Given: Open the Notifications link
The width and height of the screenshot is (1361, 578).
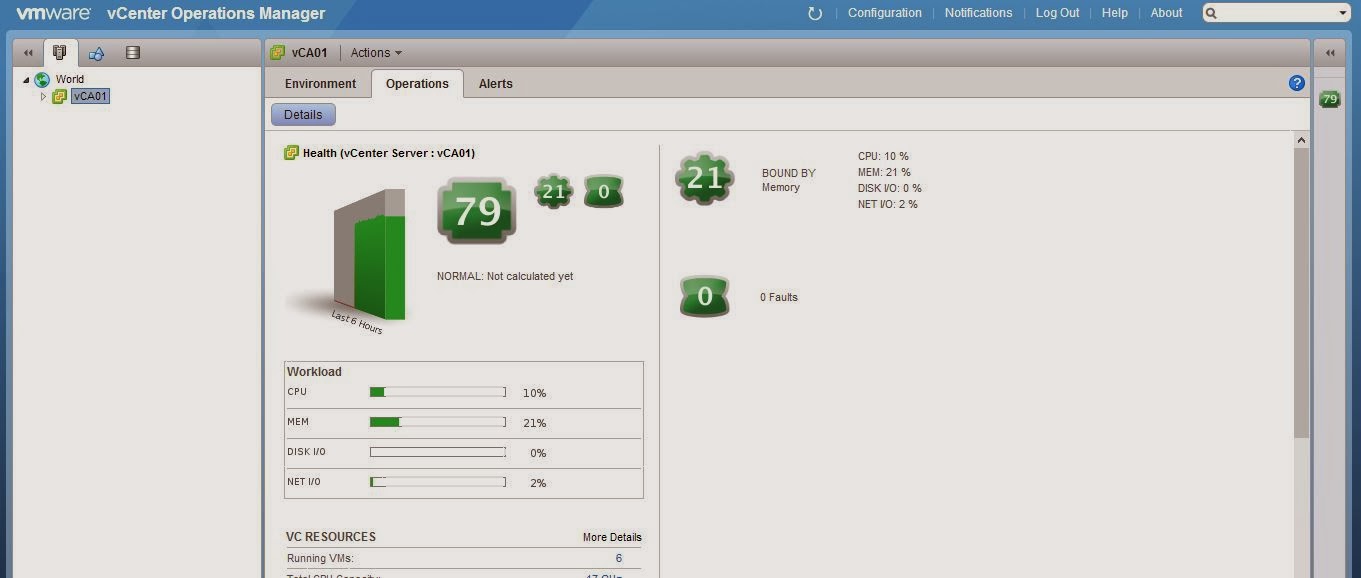Looking at the screenshot, I should [978, 13].
